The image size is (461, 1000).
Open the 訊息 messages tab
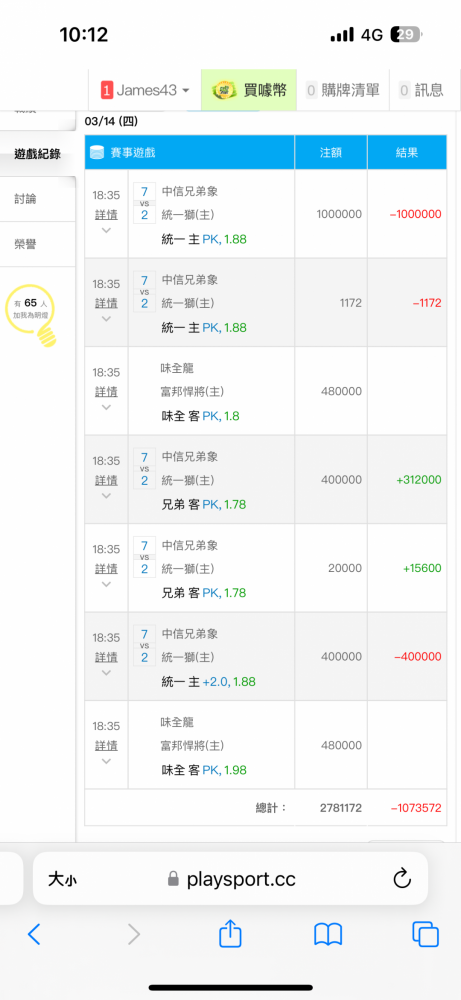point(421,91)
